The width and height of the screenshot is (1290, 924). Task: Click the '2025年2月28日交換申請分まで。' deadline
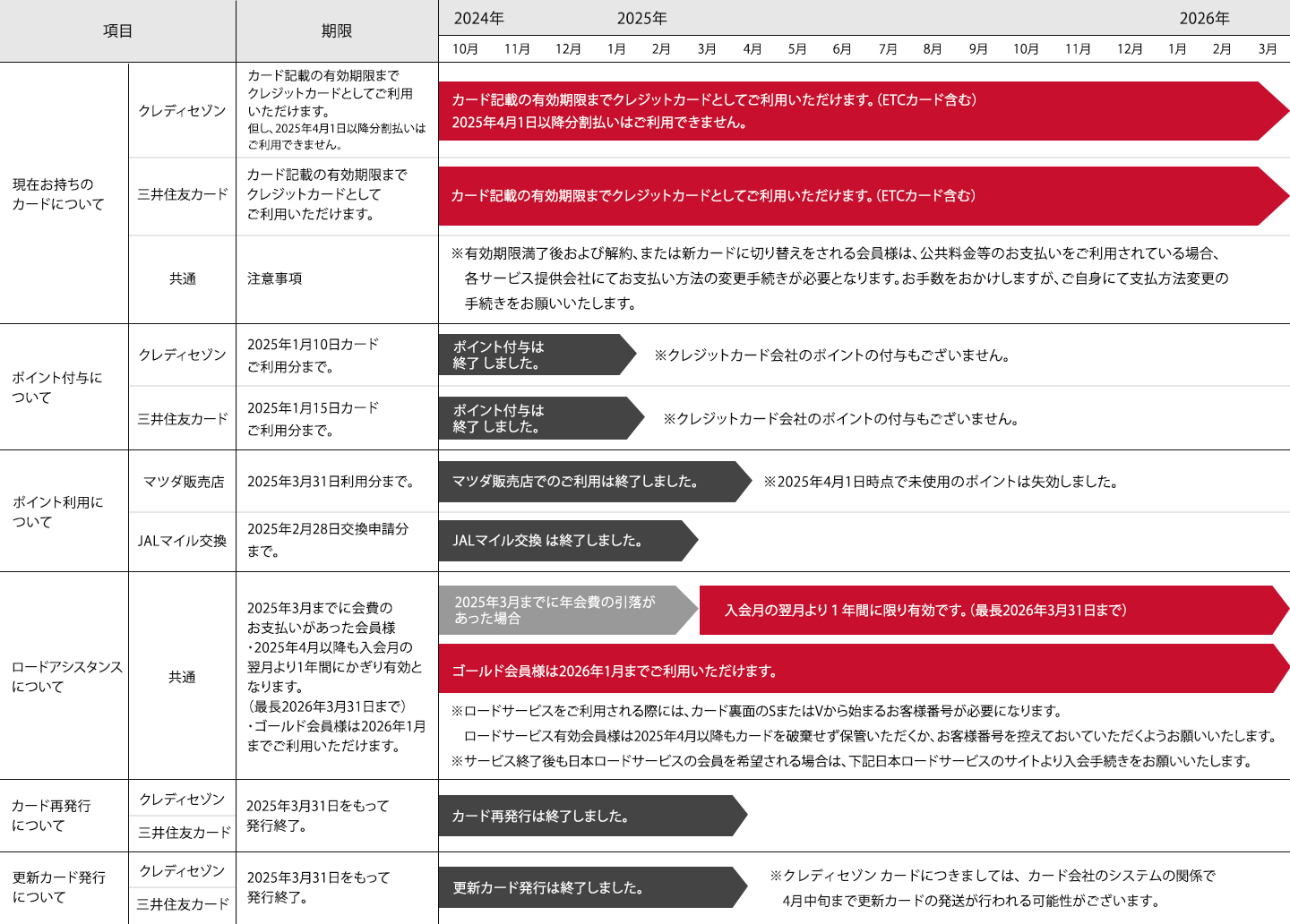point(328,540)
